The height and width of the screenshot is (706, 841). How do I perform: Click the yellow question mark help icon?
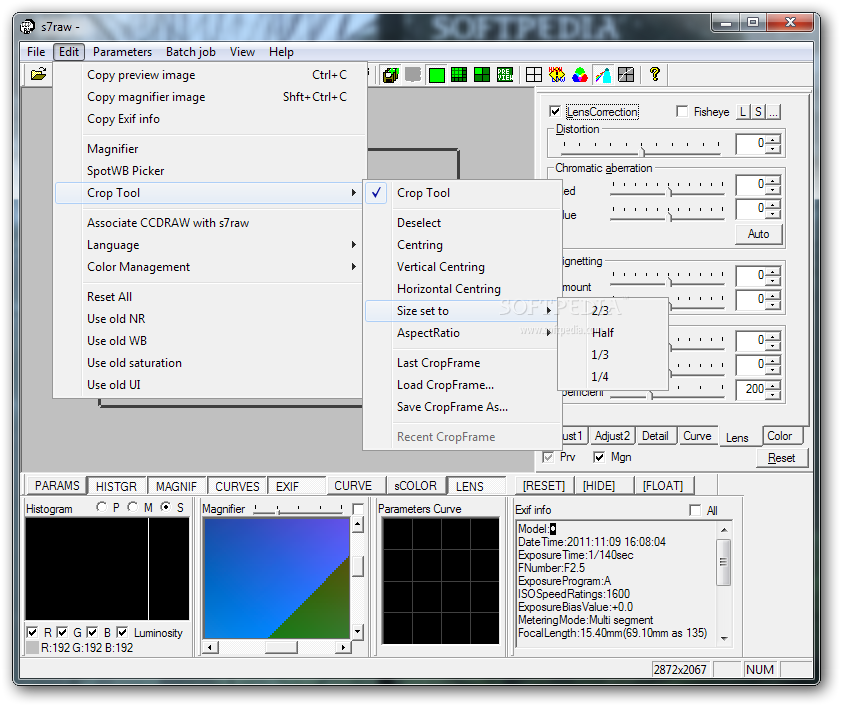tap(654, 74)
